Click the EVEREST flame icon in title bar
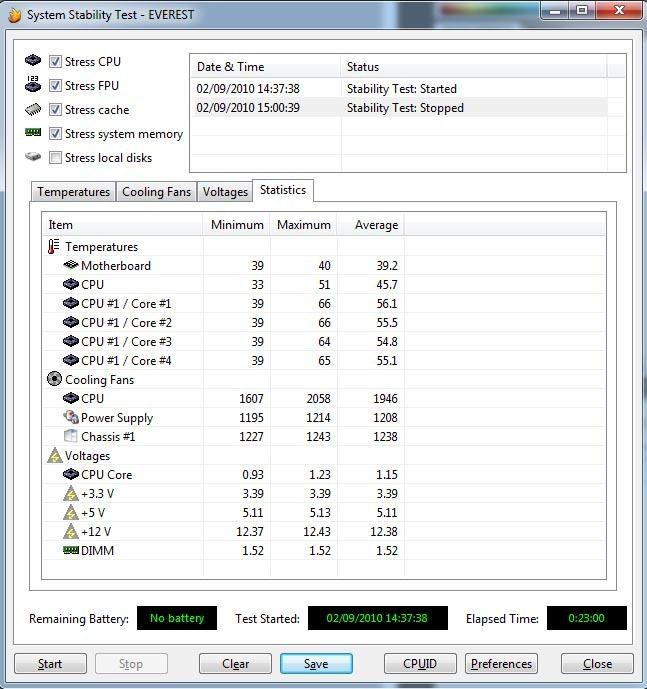The height and width of the screenshot is (689, 647). pos(15,15)
